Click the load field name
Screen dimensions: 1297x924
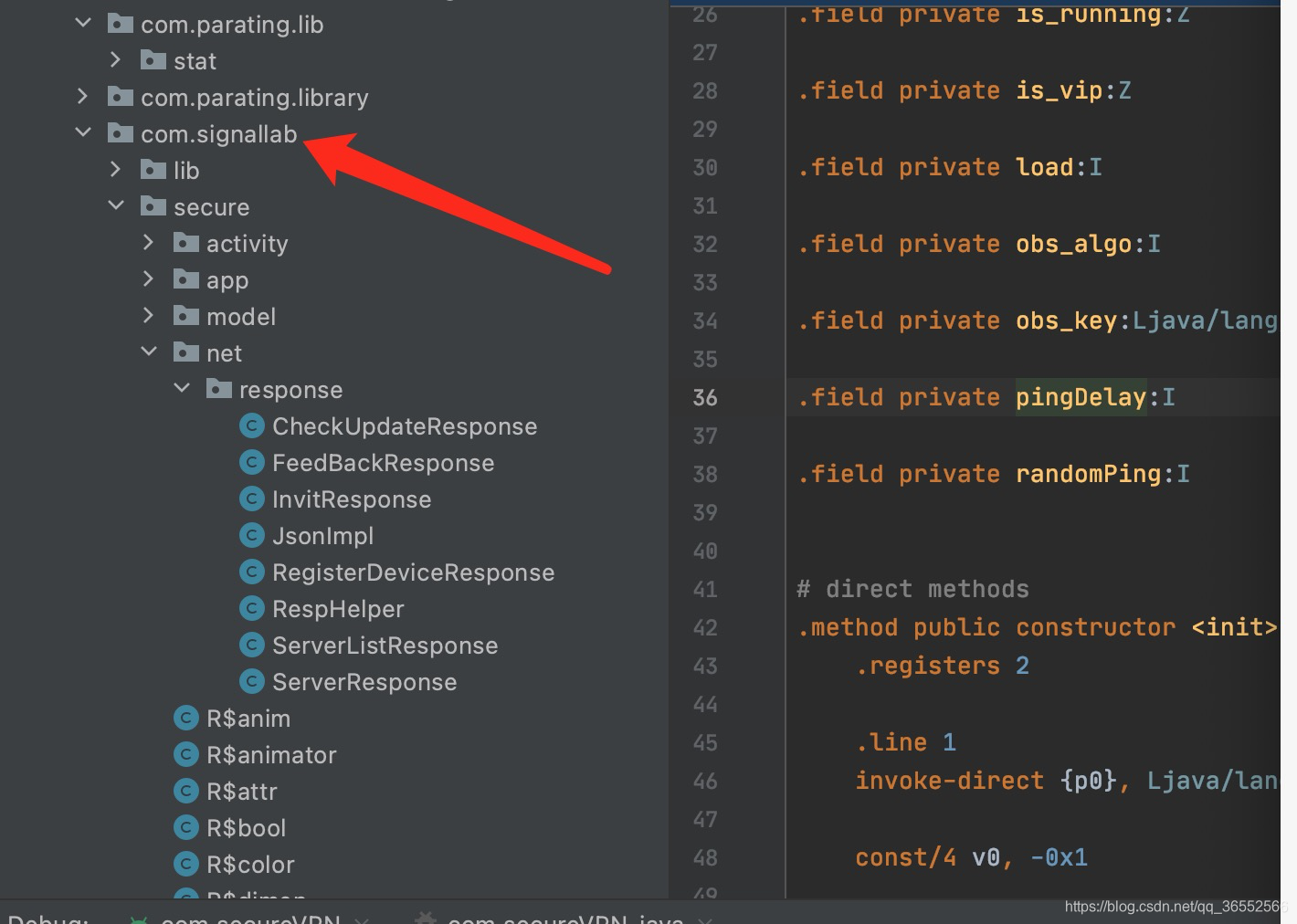tap(1044, 167)
